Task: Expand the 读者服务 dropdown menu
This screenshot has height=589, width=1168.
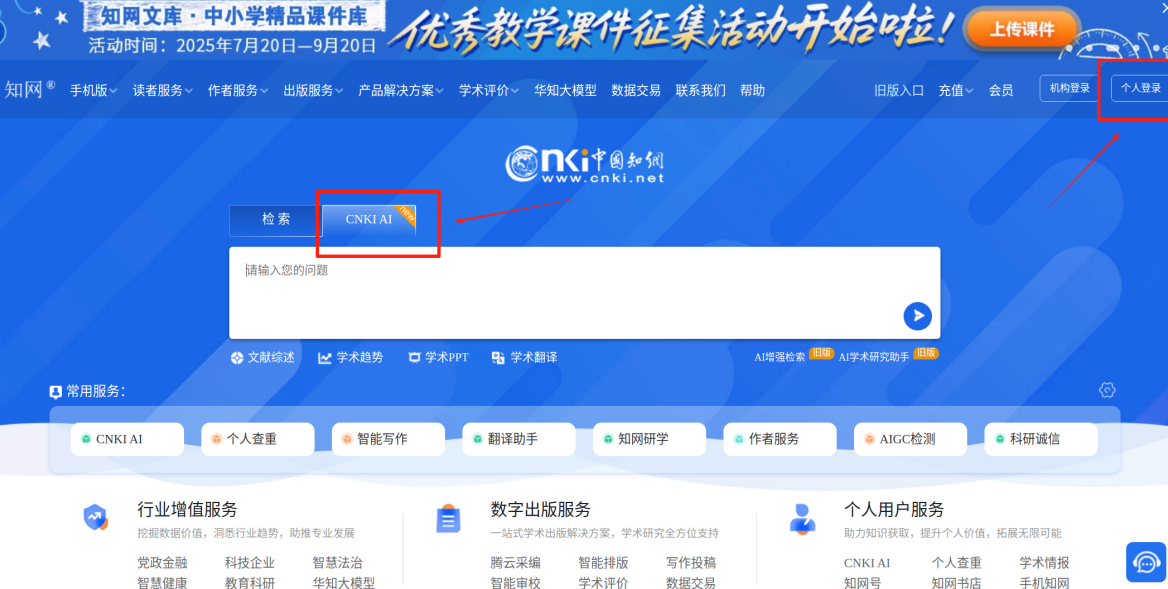Action: pos(162,90)
